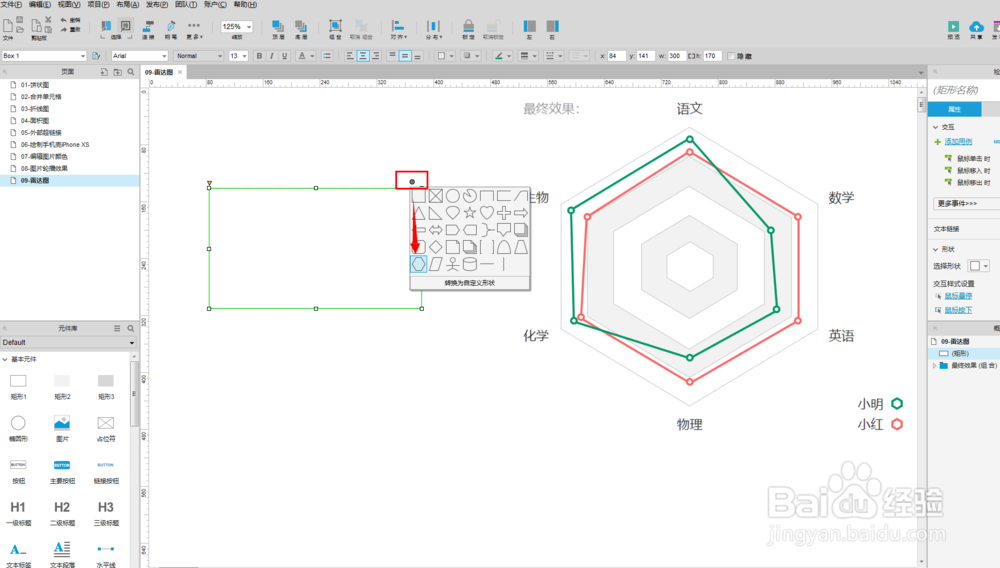Expand the 最终效果 group in the outline
Image resolution: width=1000 pixels, height=568 pixels.
[x=935, y=366]
